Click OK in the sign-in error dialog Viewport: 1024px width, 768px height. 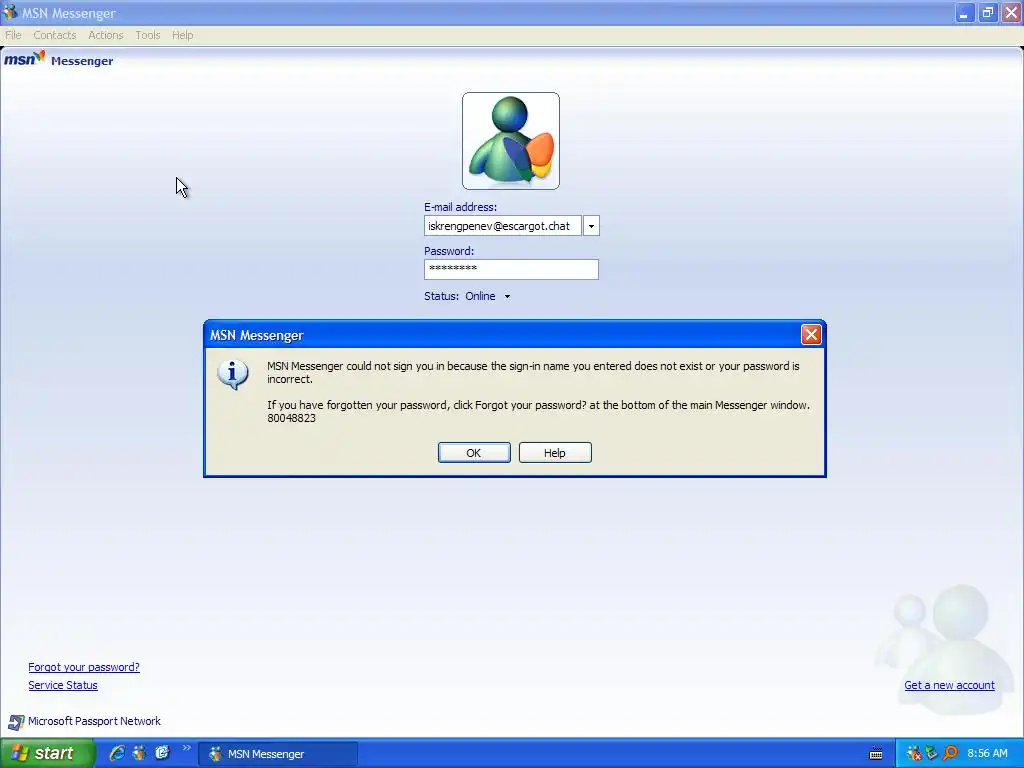(474, 453)
